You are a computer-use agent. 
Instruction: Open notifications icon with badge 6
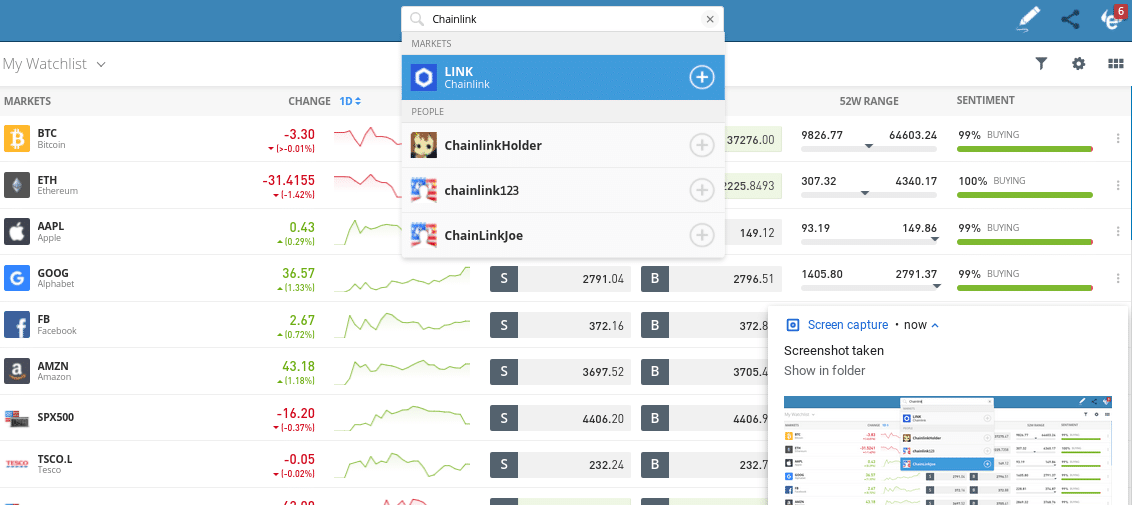1112,19
